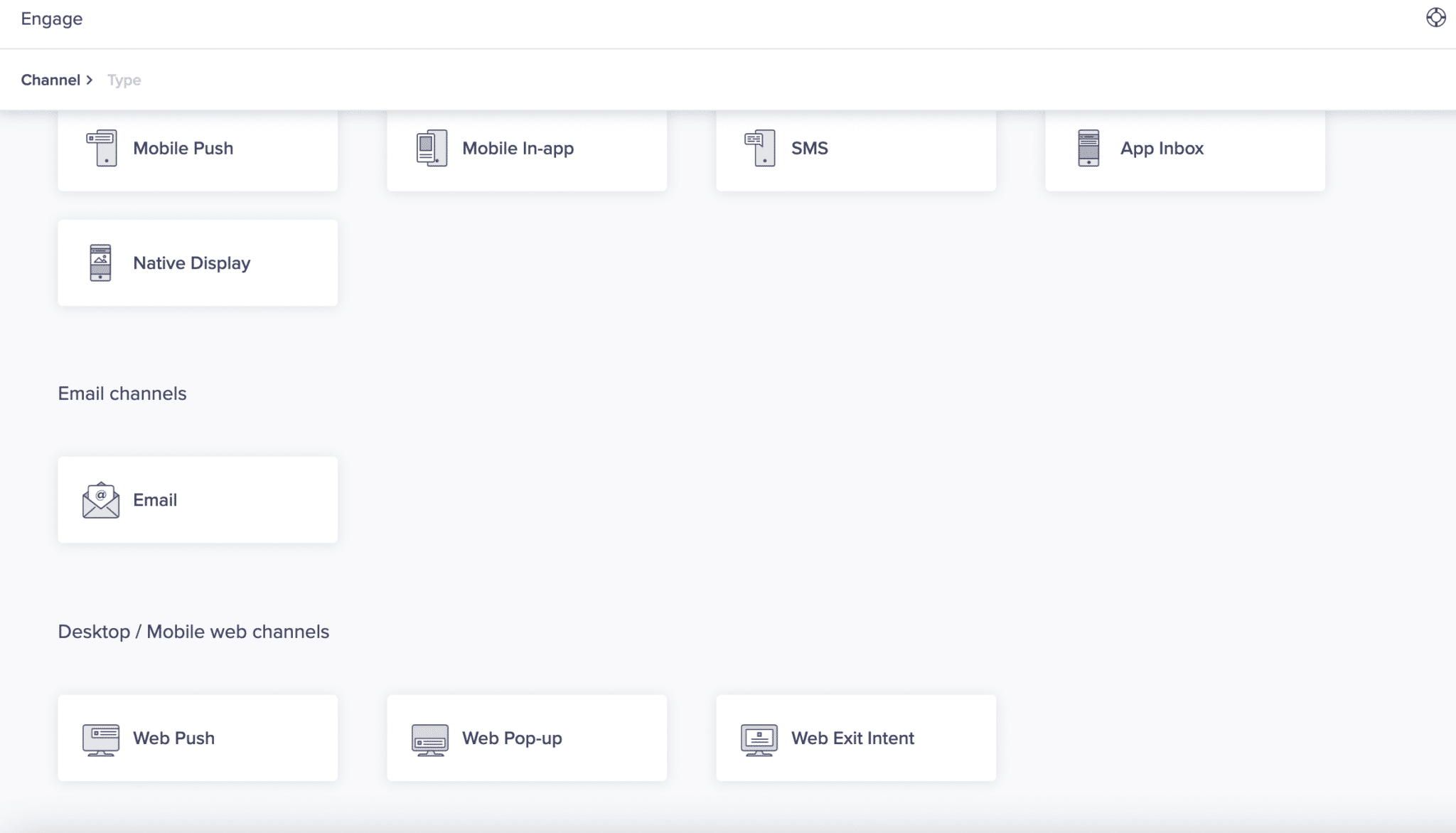Select the Native Display icon
The height and width of the screenshot is (833, 1456).
[x=102, y=262]
